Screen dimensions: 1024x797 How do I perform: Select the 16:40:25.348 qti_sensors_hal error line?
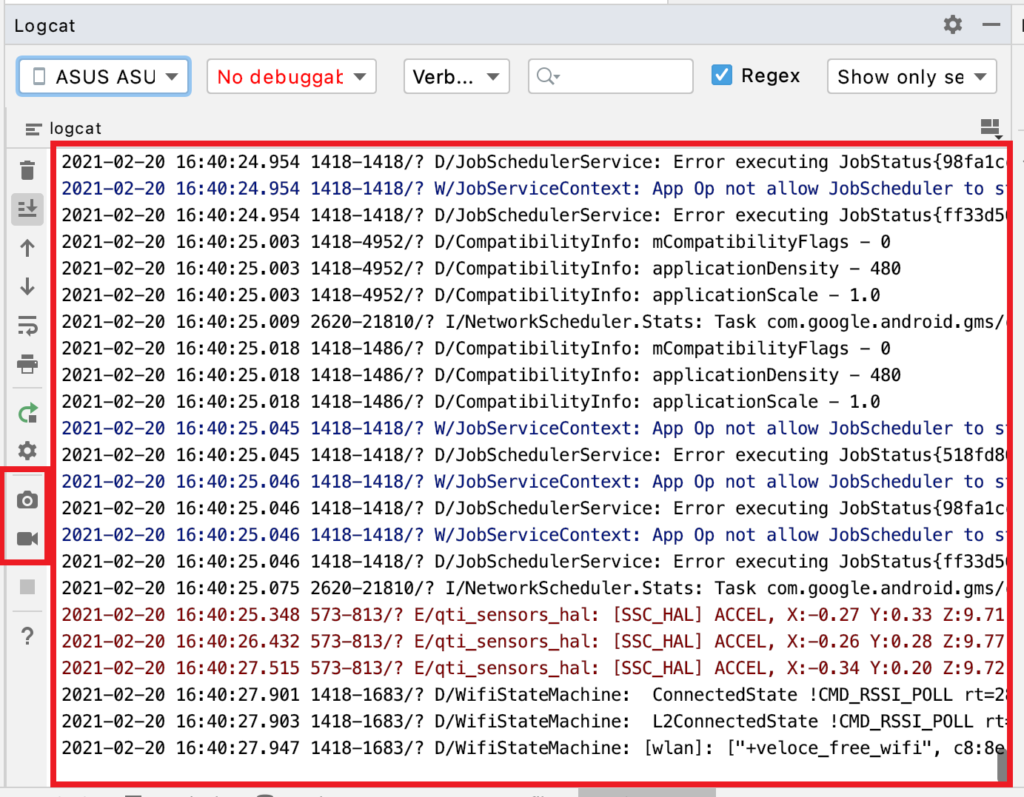click(x=533, y=615)
